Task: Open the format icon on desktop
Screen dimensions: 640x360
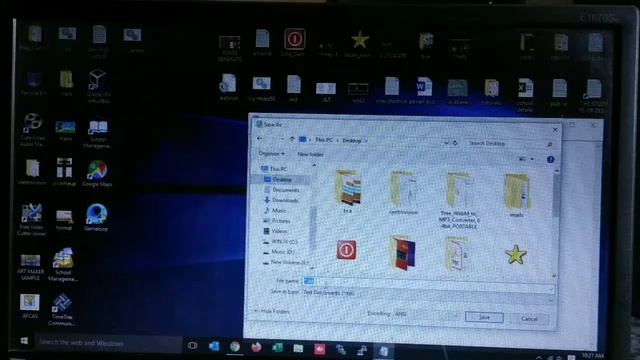Action: (x=64, y=220)
